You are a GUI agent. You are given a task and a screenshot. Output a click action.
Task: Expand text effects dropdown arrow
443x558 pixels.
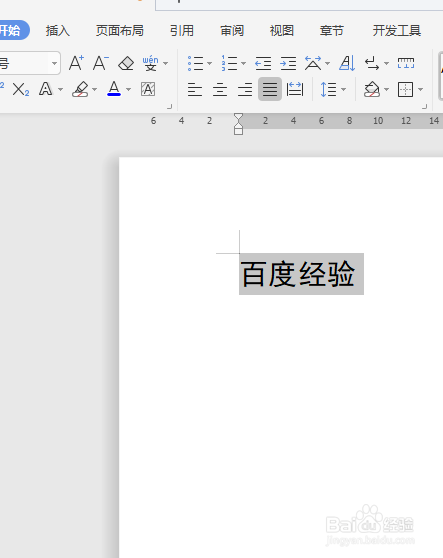click(x=60, y=89)
